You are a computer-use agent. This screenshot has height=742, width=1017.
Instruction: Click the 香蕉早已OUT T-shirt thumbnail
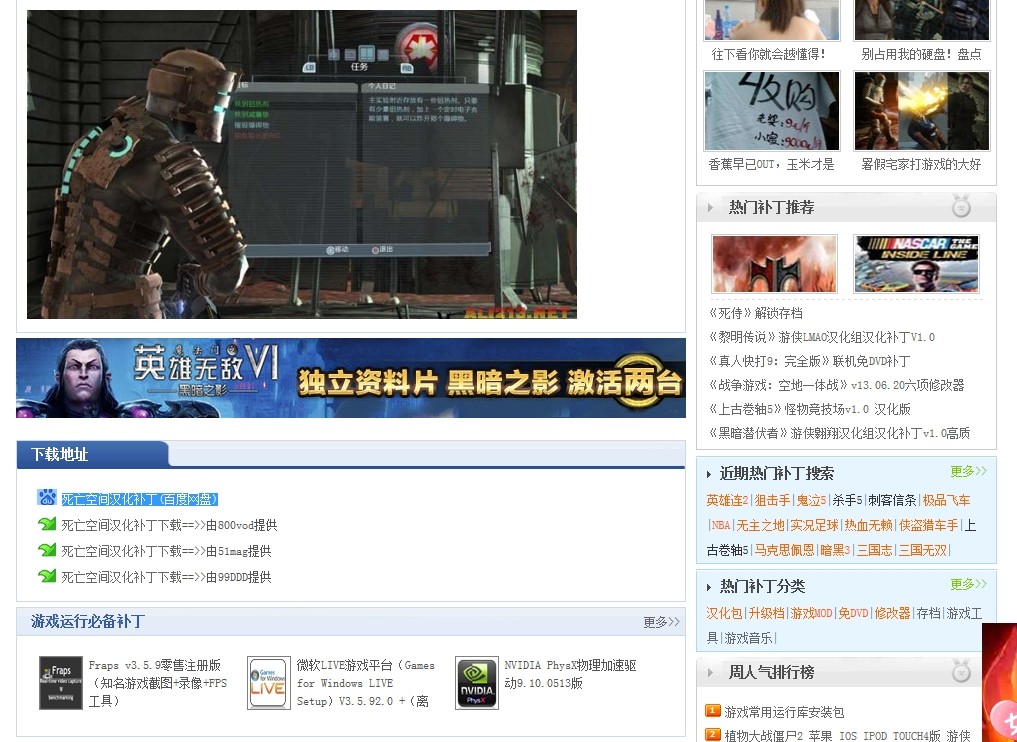(772, 111)
